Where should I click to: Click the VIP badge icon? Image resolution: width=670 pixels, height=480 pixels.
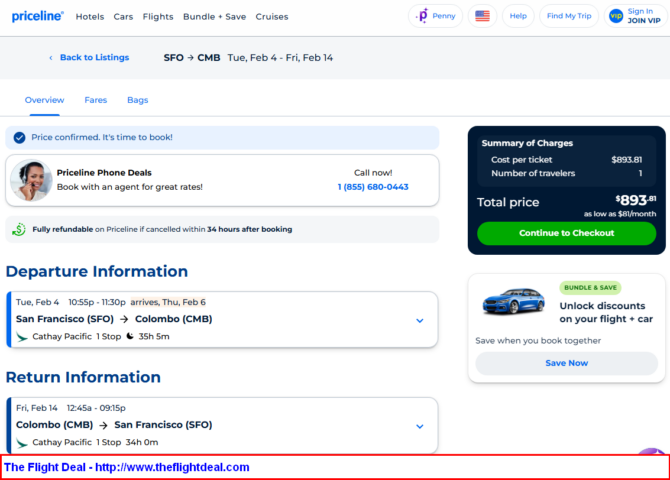tap(615, 16)
